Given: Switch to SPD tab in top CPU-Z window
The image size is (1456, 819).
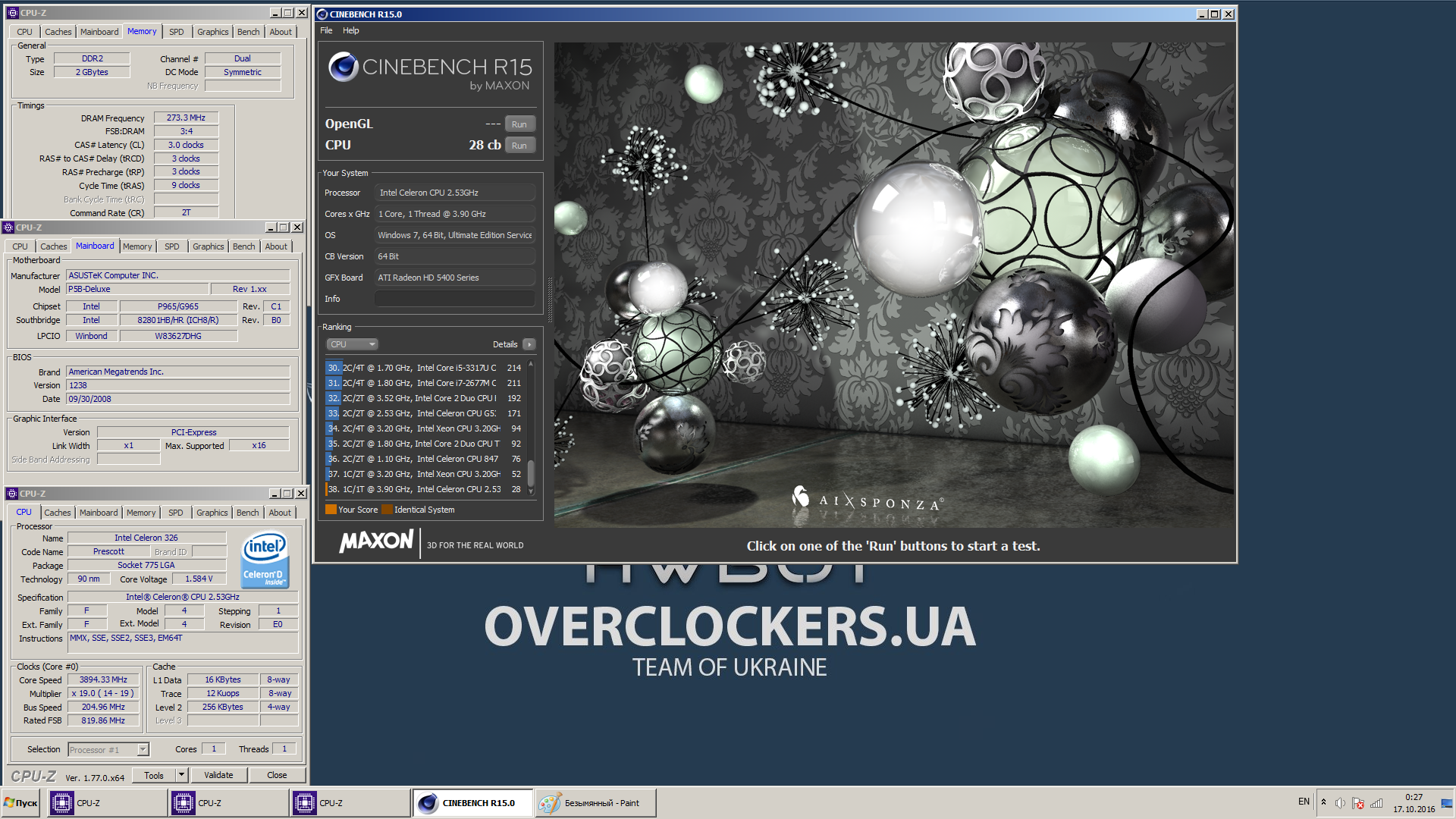Looking at the screenshot, I should coord(176,32).
